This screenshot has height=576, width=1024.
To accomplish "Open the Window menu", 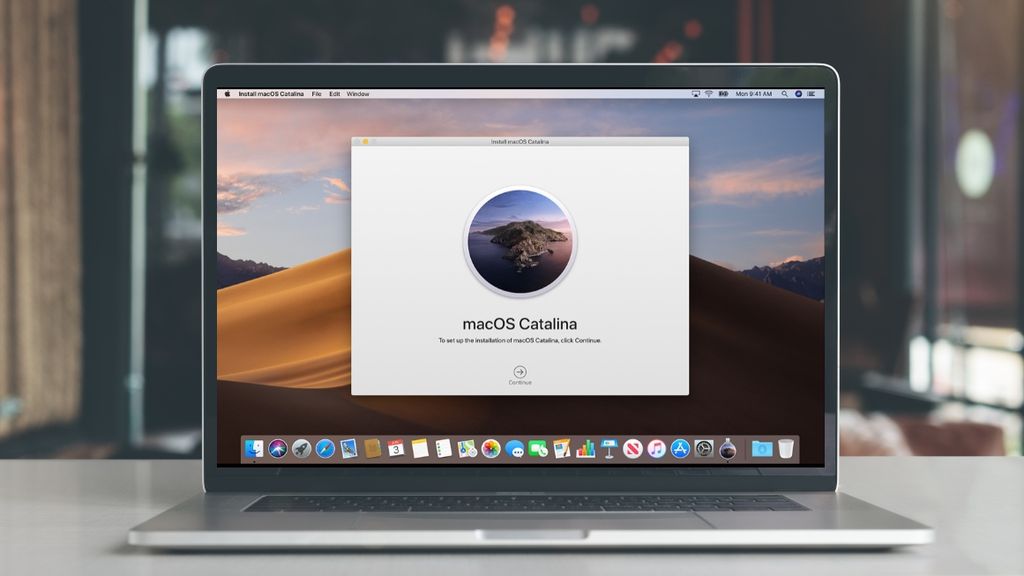I will (358, 93).
